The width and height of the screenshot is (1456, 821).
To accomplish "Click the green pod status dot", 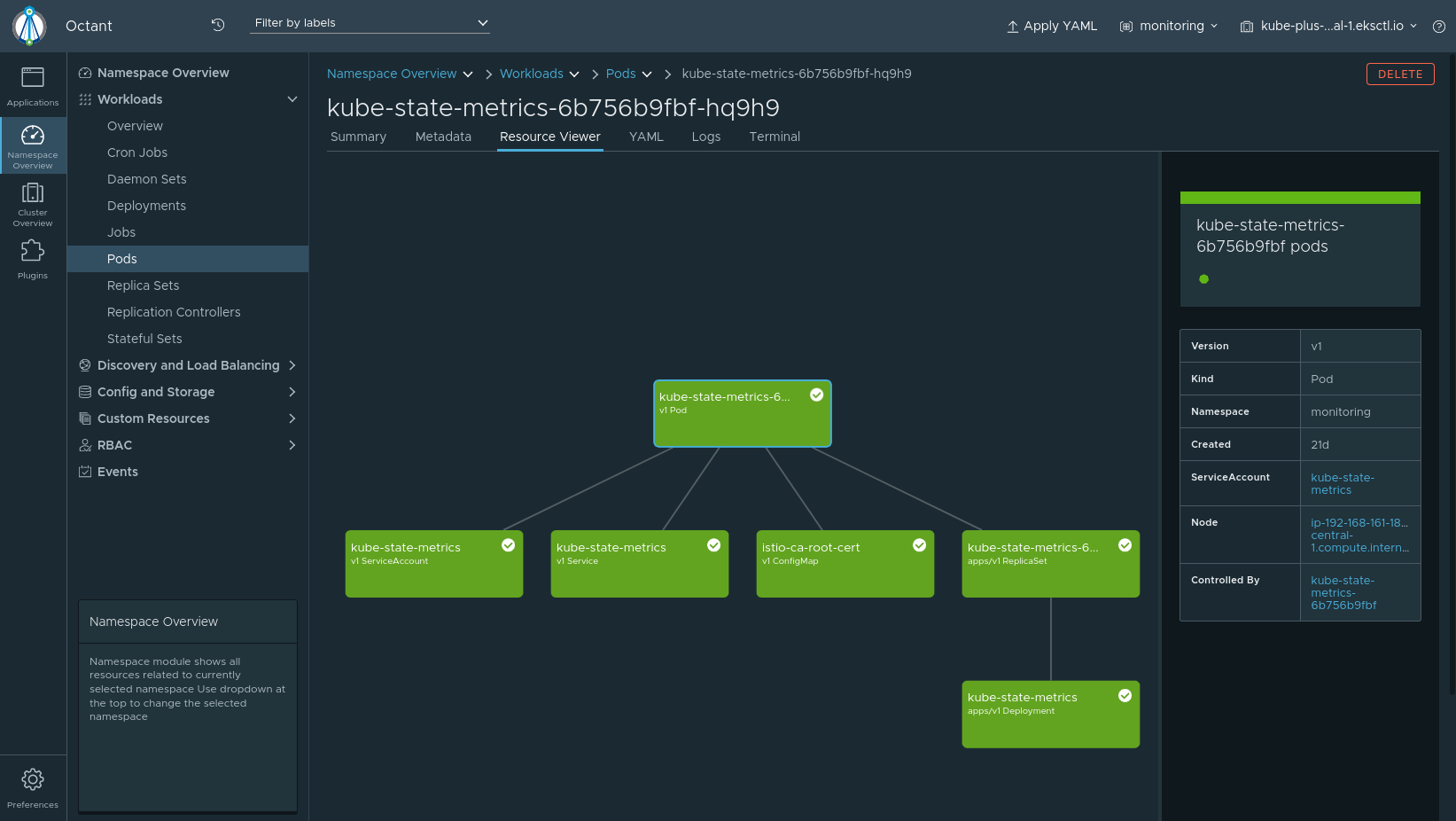I will coord(1203,279).
